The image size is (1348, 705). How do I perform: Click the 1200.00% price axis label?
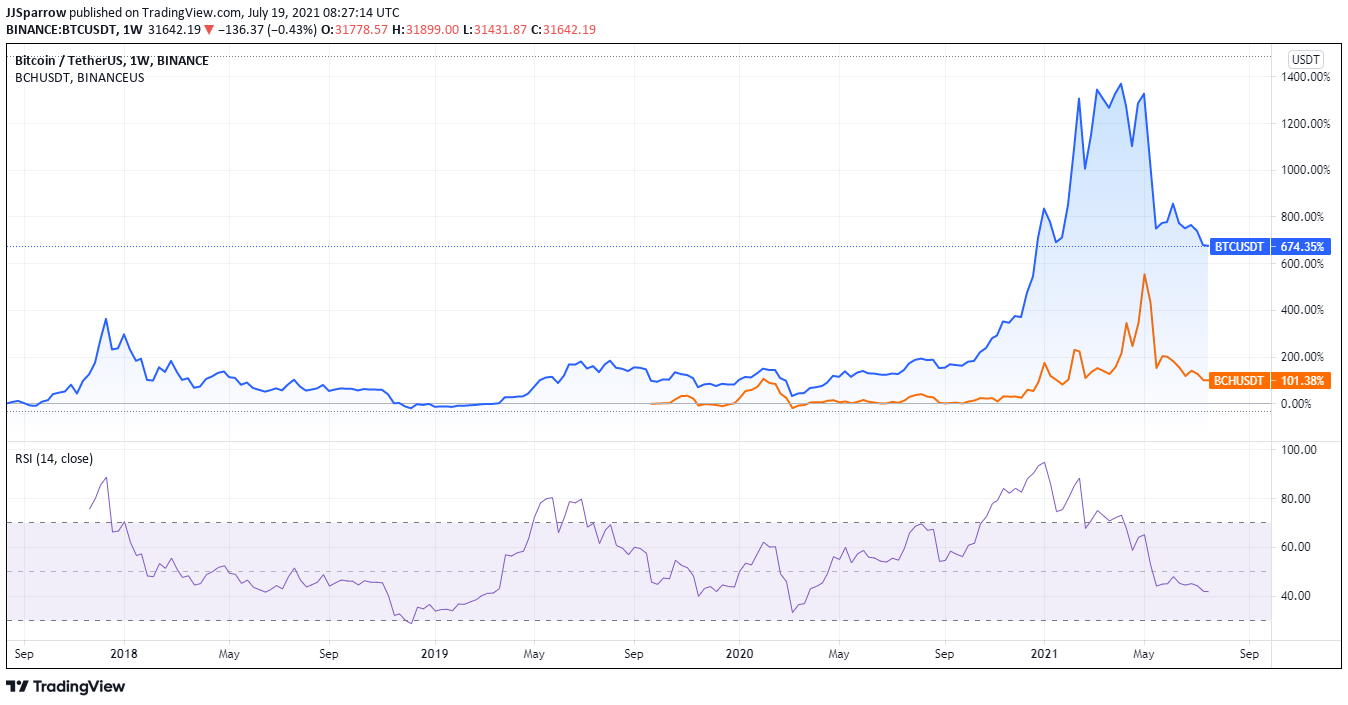point(1304,124)
